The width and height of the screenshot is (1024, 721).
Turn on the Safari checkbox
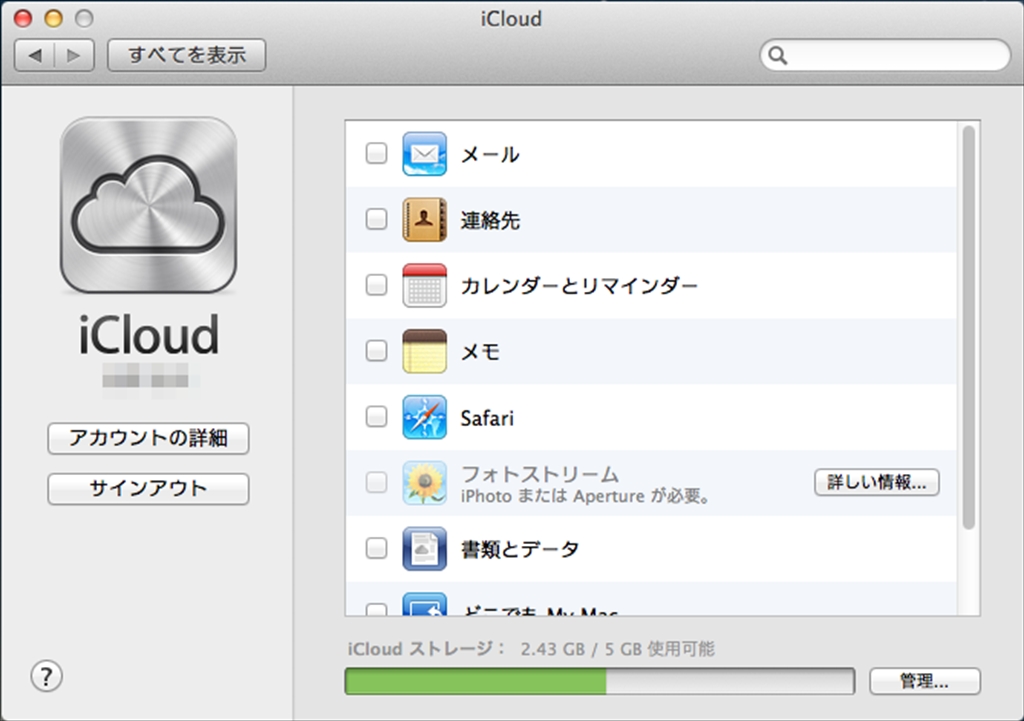pyautogui.click(x=376, y=416)
